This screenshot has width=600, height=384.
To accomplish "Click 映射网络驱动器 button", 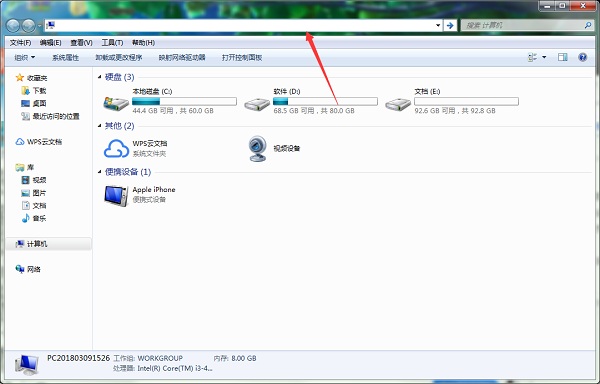I will (x=182, y=57).
